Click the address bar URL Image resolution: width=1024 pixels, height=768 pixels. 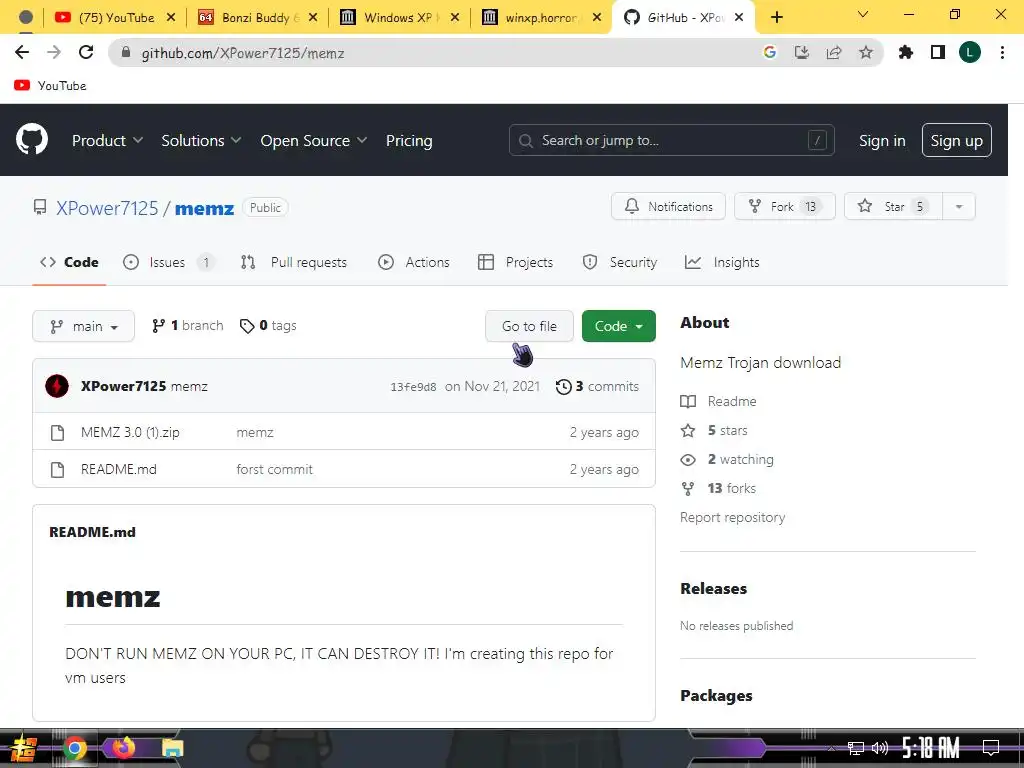[x=243, y=53]
